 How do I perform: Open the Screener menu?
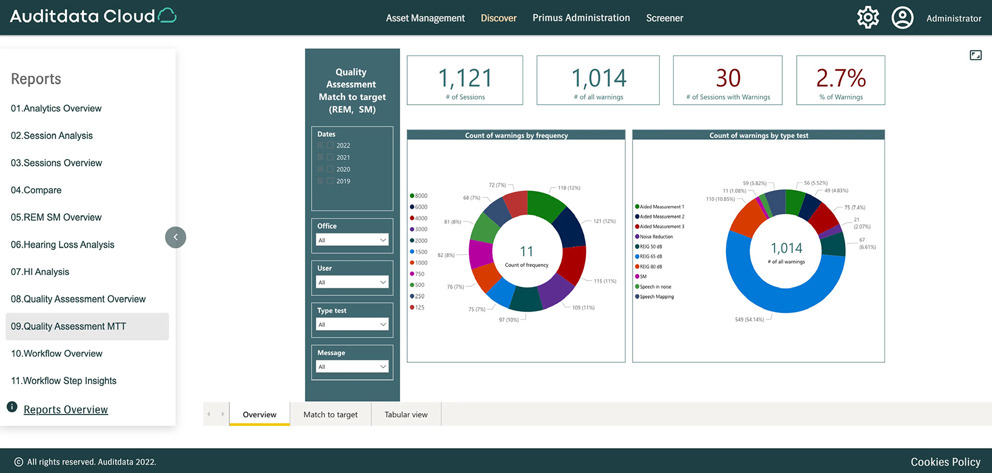(664, 18)
